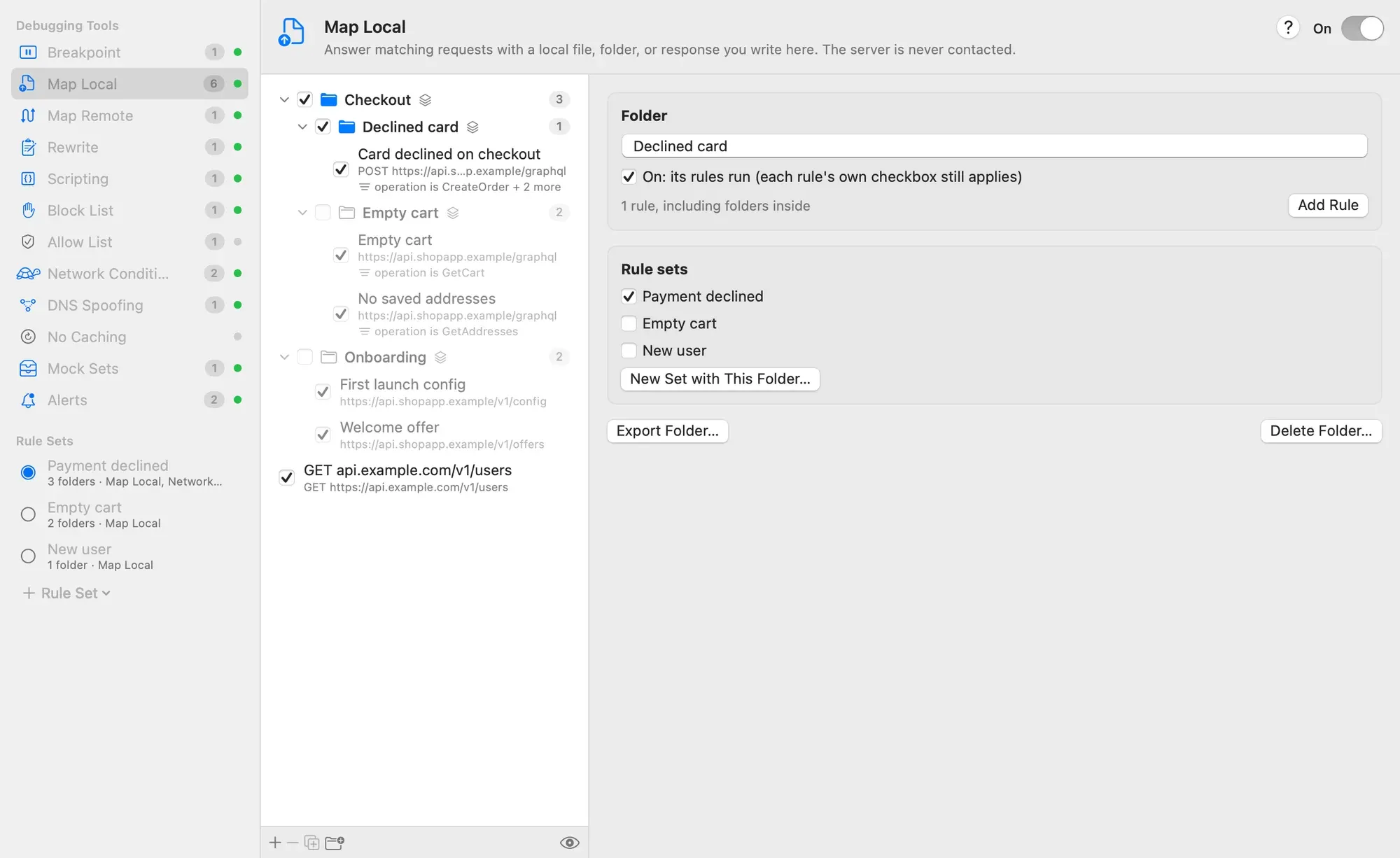1400x858 pixels.
Task: Click the plus add rule icon in the bottom toolbar
Action: coord(275,843)
